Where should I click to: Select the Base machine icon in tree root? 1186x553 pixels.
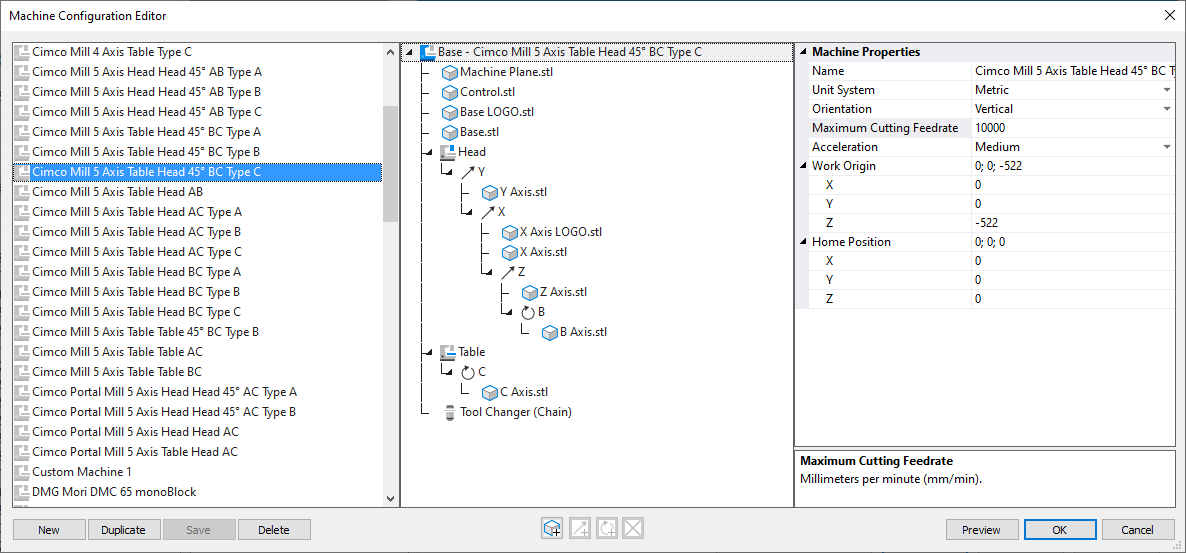pyautogui.click(x=427, y=52)
